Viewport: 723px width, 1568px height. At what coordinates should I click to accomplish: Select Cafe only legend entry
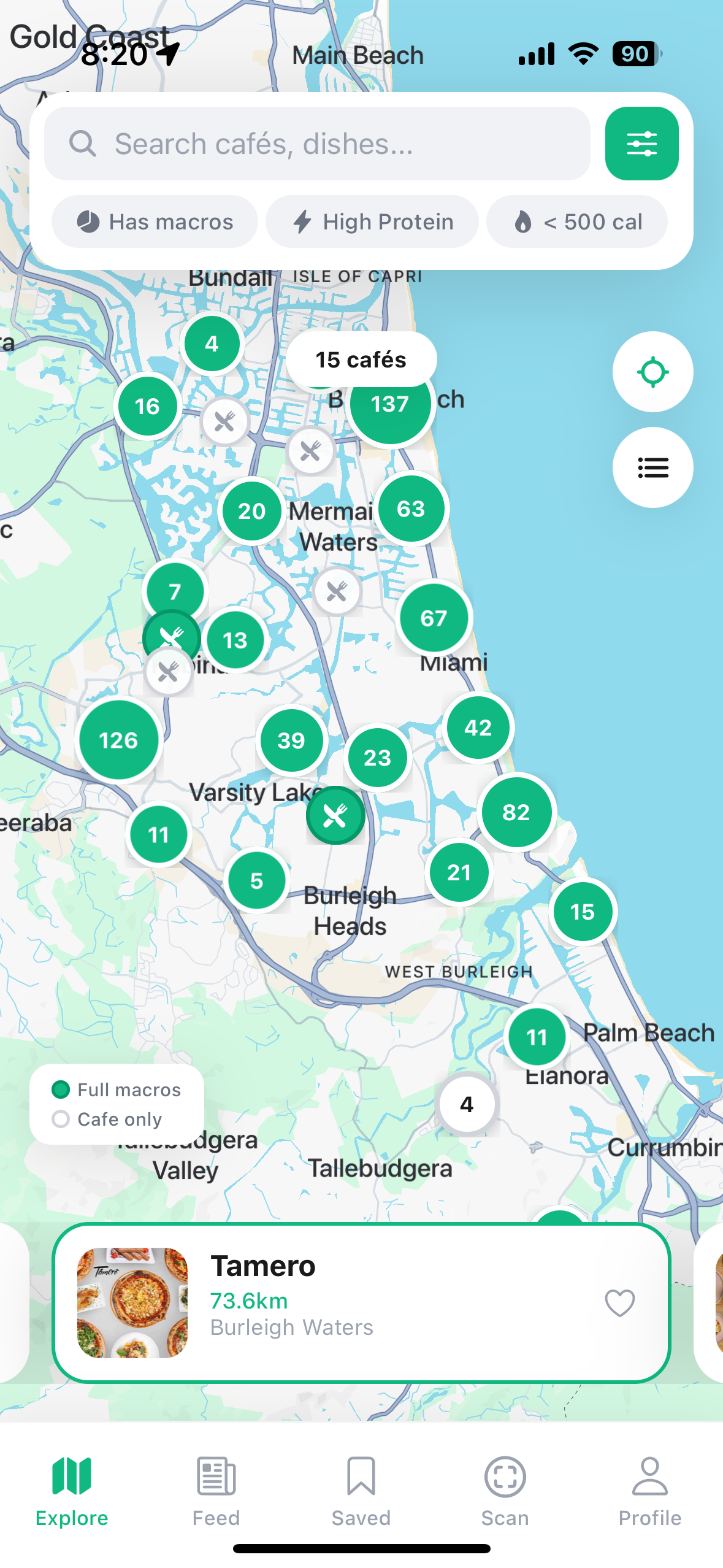coord(107,1119)
